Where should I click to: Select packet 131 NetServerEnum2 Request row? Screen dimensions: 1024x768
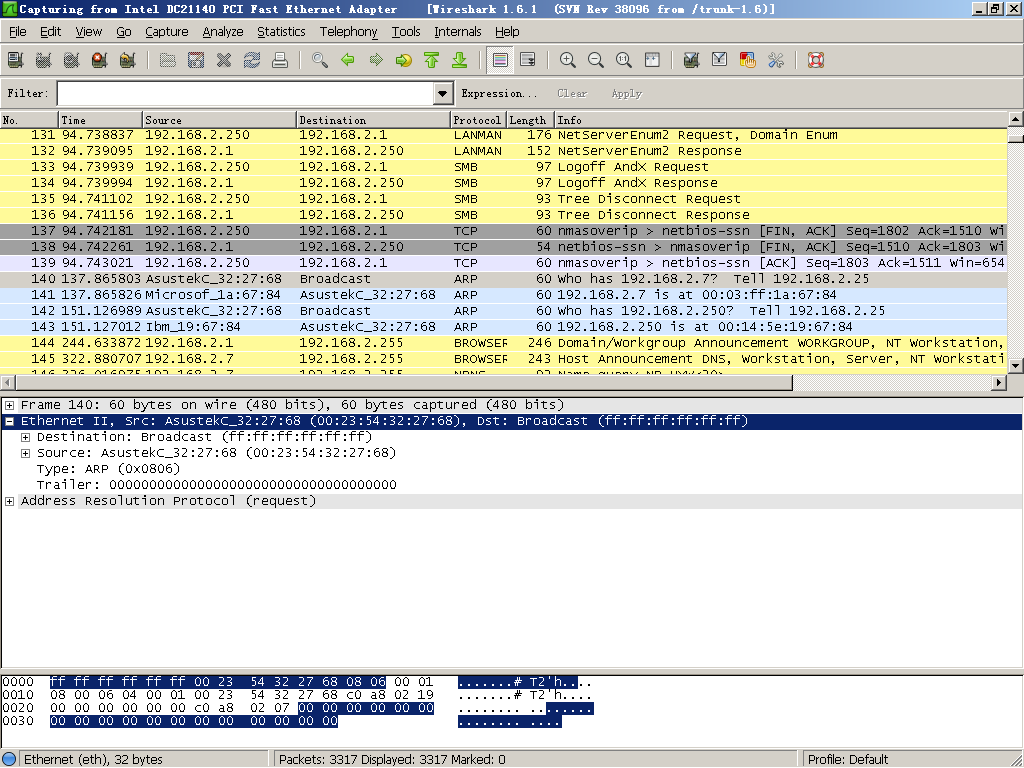[504, 135]
